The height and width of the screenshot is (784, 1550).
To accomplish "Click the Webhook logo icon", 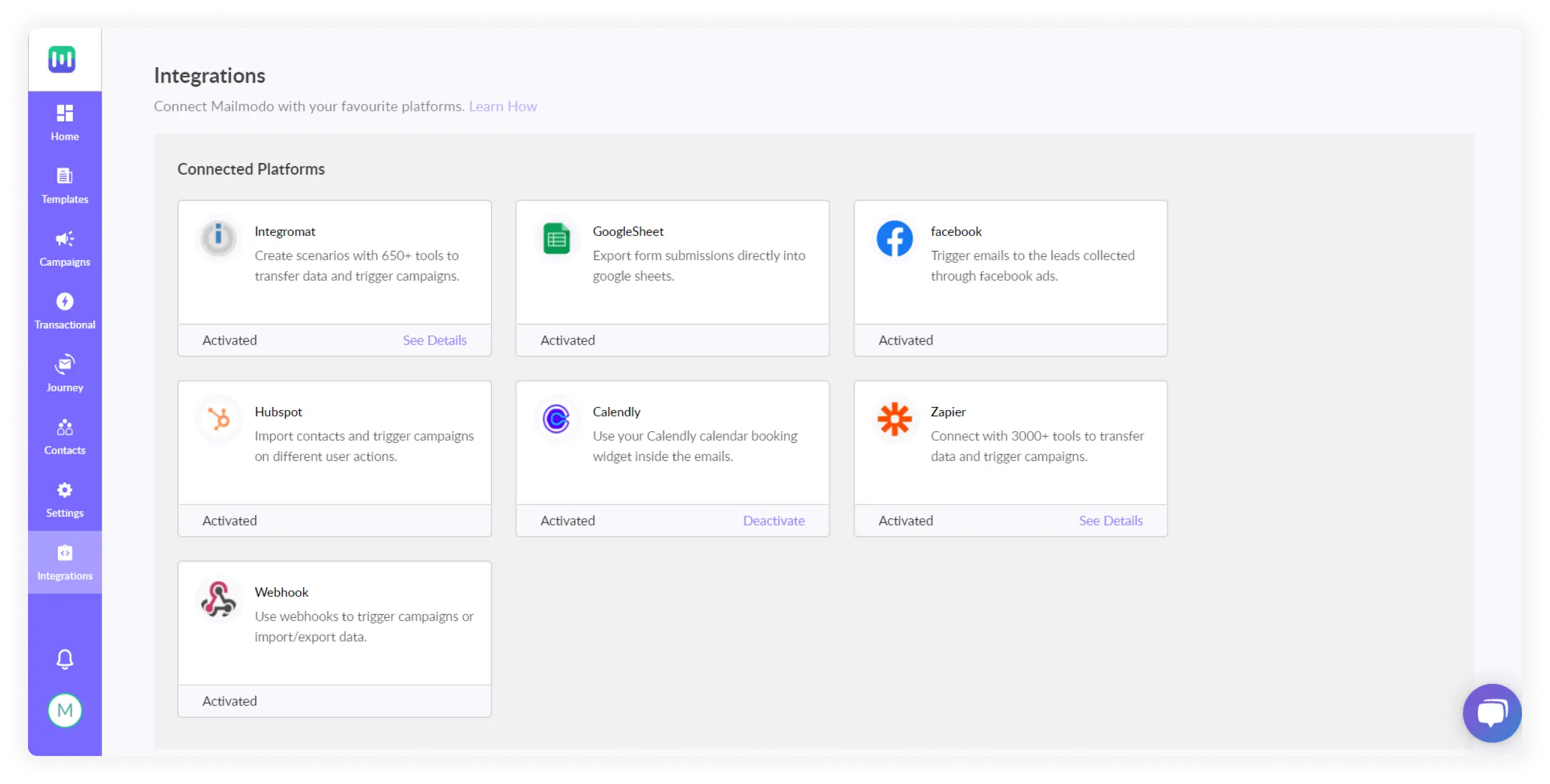I will click(218, 599).
